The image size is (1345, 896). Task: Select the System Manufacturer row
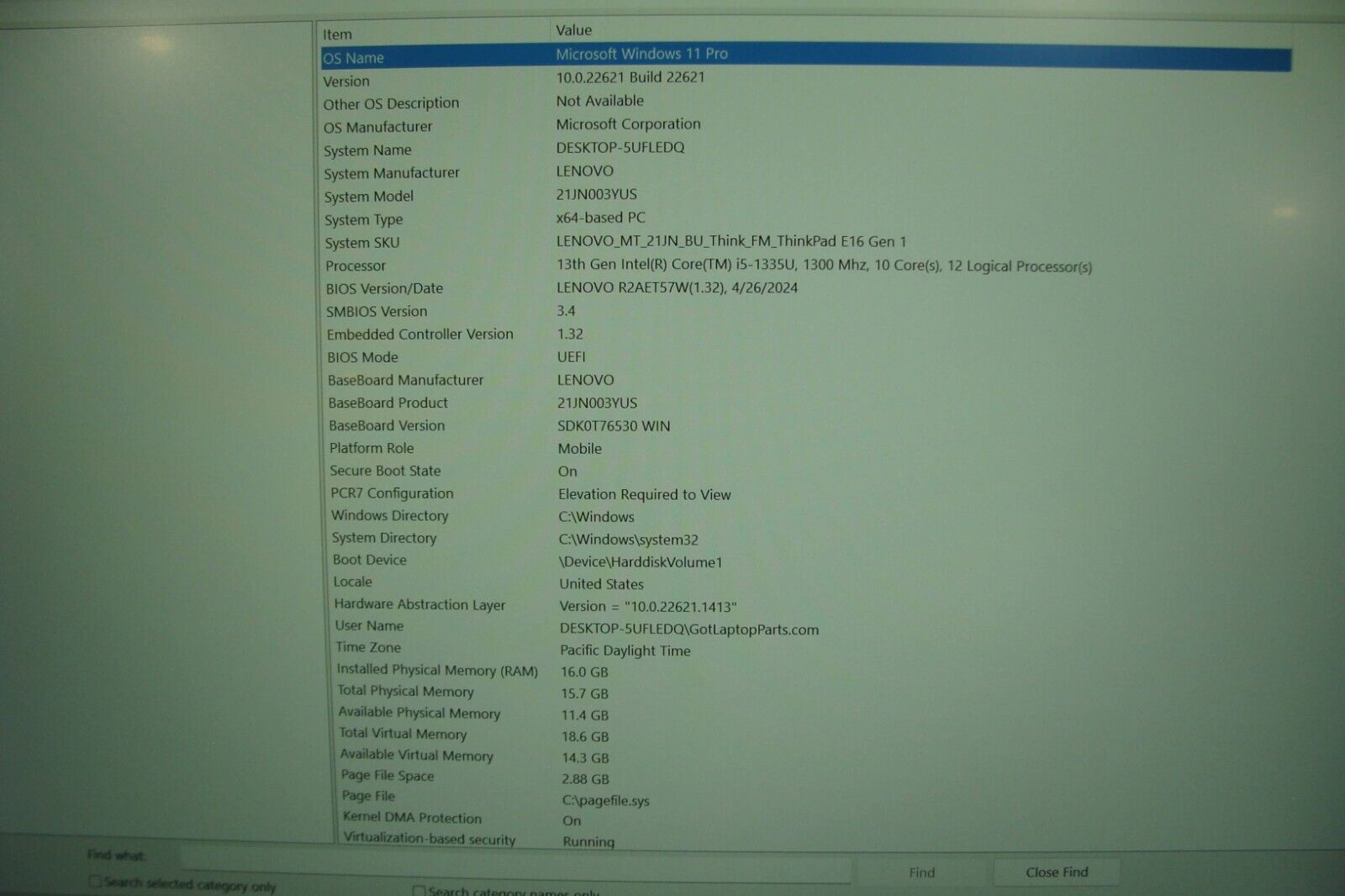(805, 172)
